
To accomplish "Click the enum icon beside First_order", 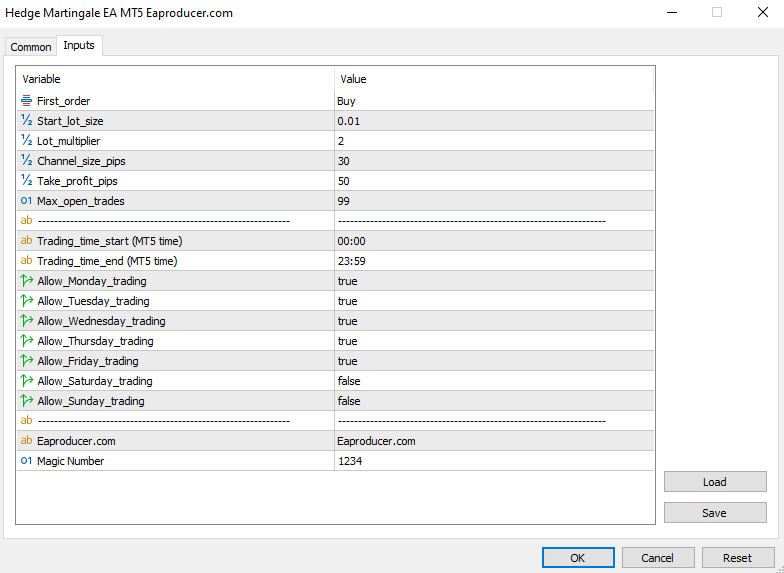I will 26,101.
